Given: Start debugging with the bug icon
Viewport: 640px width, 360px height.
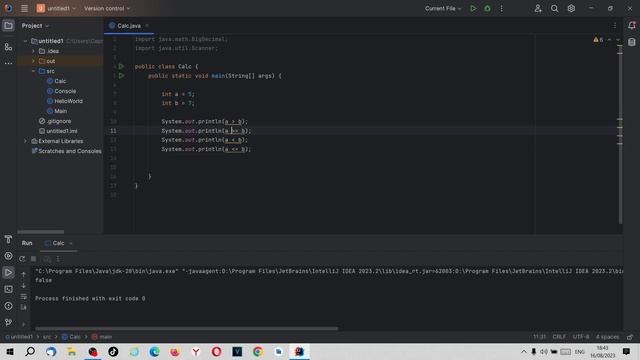Looking at the screenshot, I should [x=487, y=8].
